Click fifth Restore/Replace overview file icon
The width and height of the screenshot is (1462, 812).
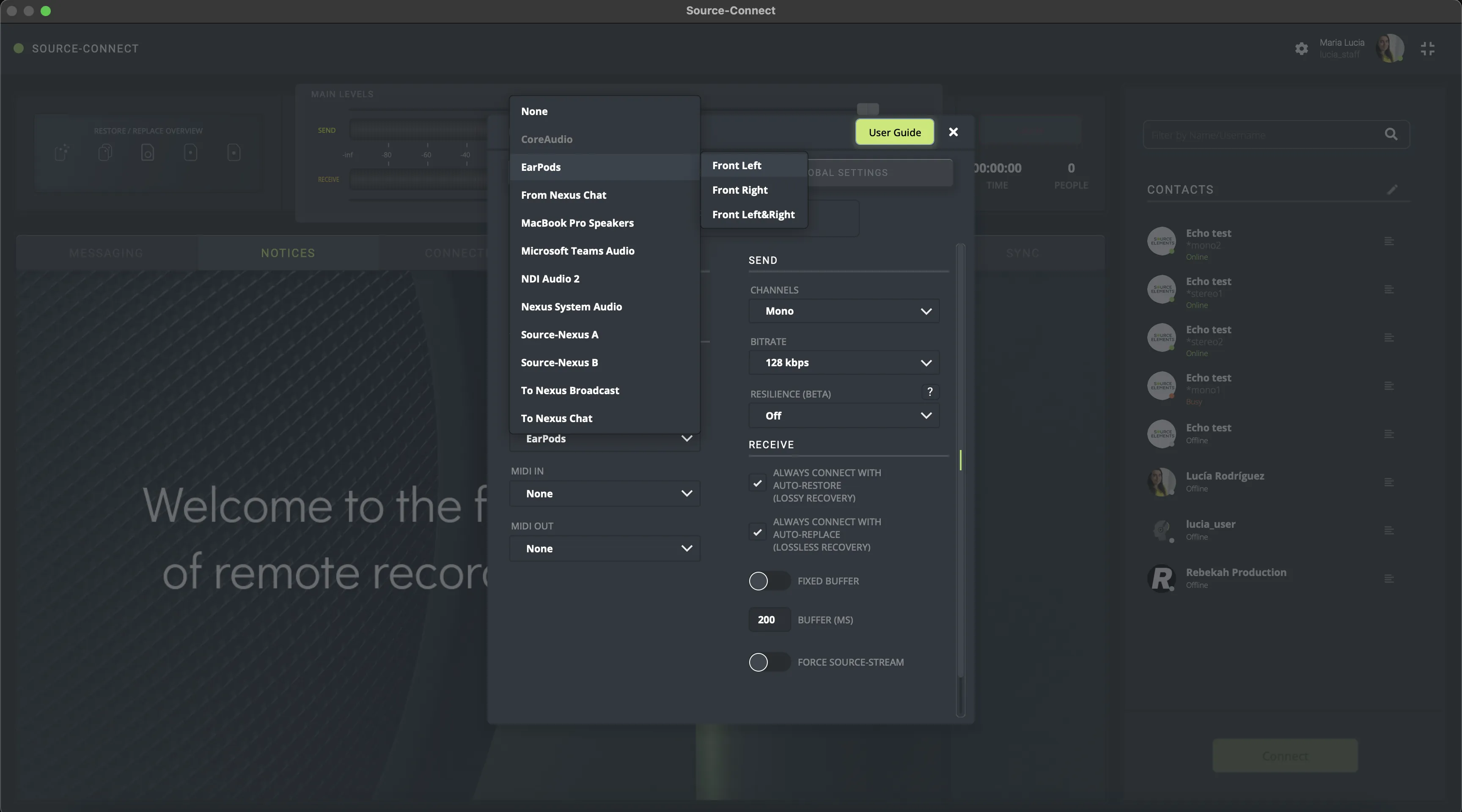pyautogui.click(x=234, y=152)
